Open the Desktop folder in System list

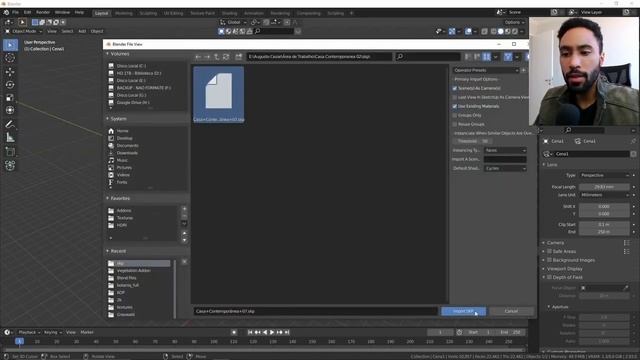(124, 138)
